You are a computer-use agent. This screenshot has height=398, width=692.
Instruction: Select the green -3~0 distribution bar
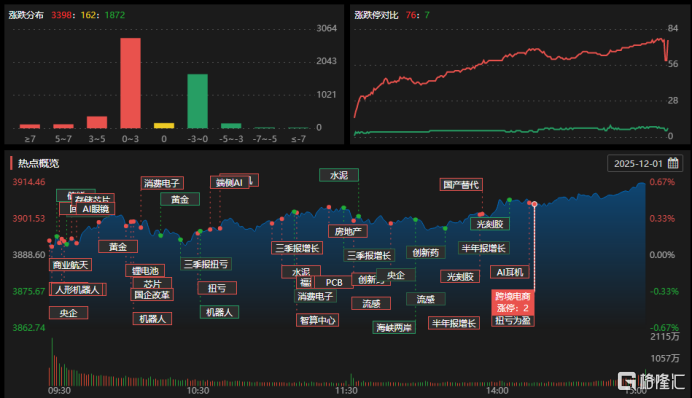[x=198, y=101]
